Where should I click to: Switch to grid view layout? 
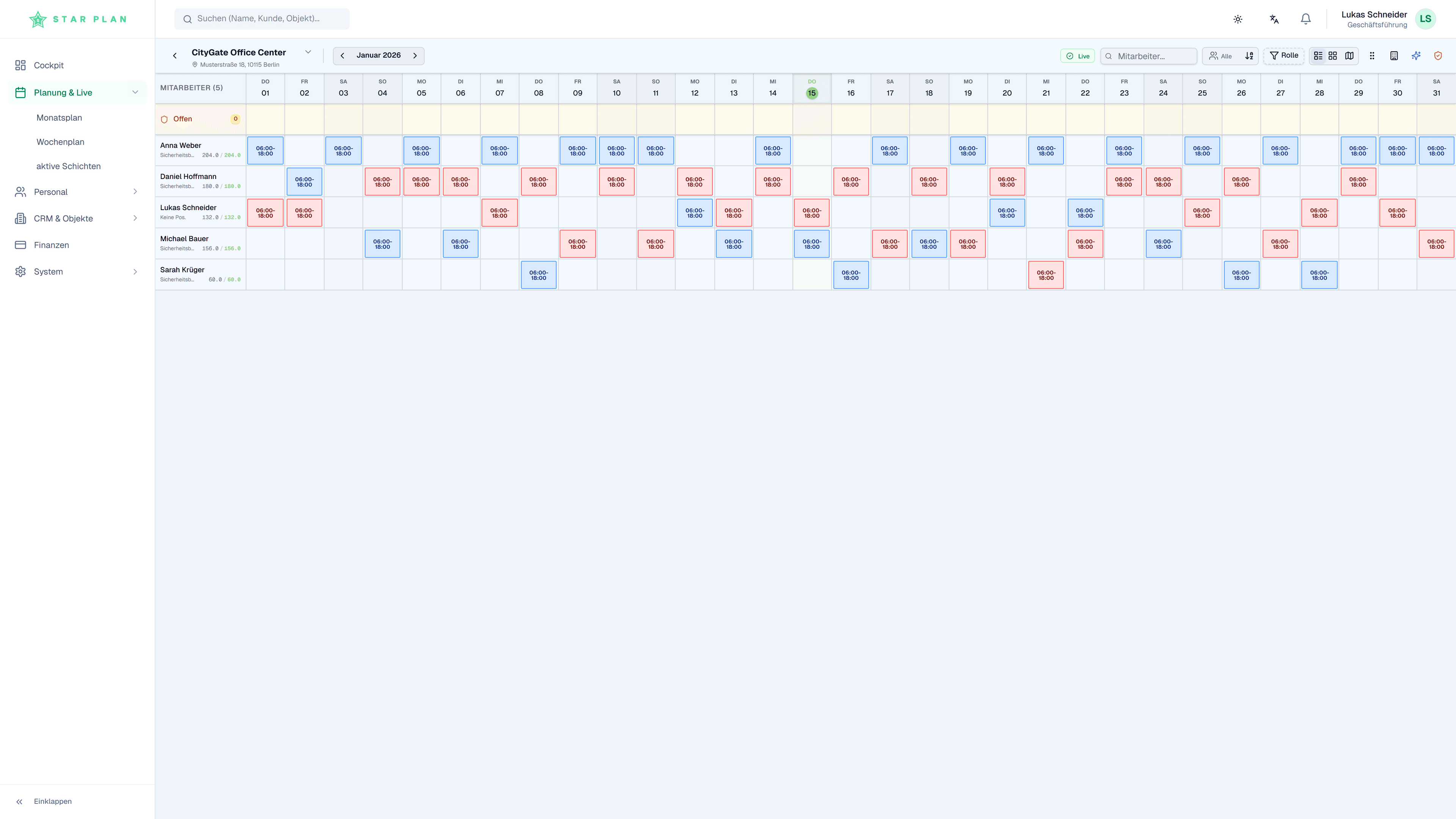(1333, 55)
